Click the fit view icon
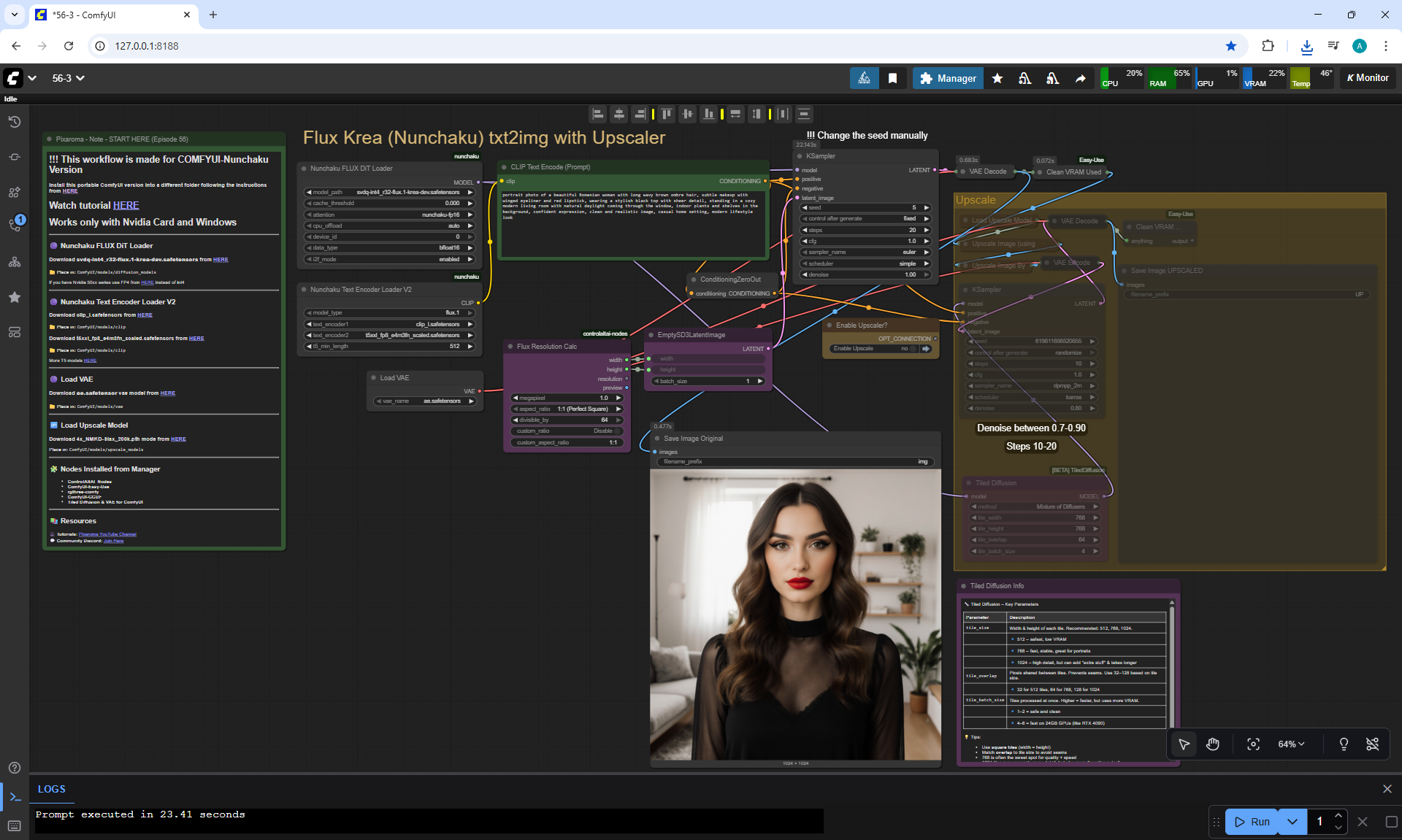Viewport: 1402px width, 840px height. [1253, 744]
